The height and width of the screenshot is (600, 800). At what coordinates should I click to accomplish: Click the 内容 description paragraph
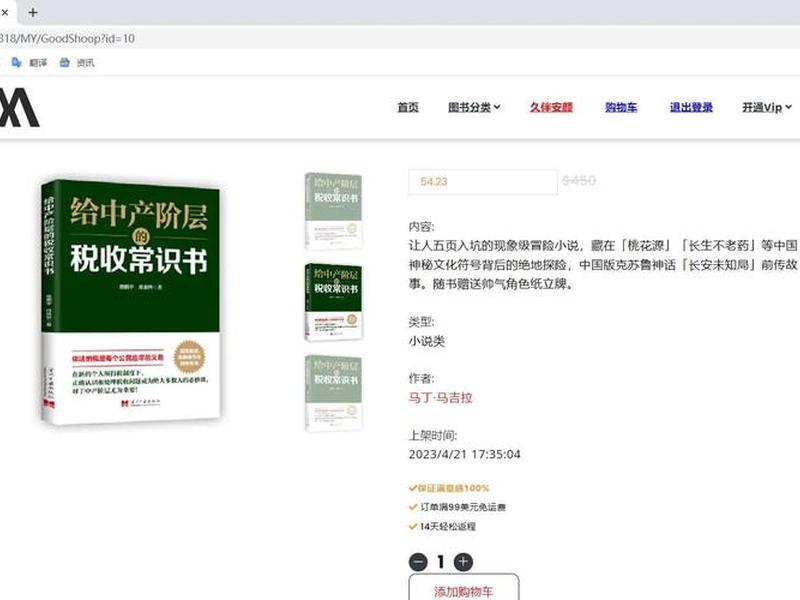tap(603, 265)
